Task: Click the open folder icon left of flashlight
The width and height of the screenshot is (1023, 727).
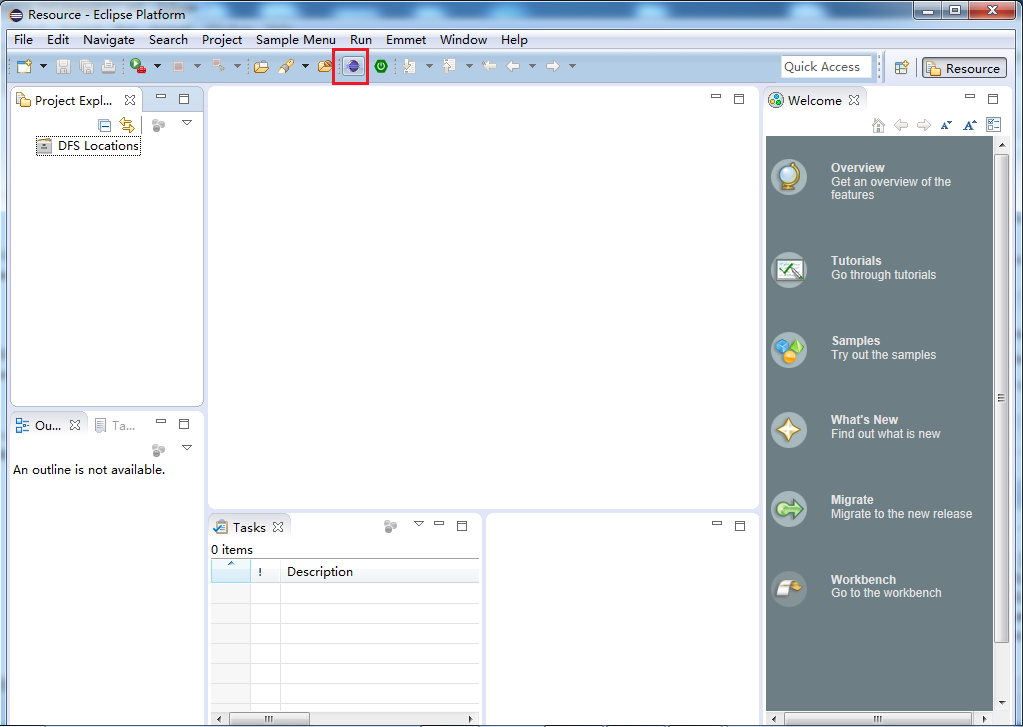Action: point(262,66)
